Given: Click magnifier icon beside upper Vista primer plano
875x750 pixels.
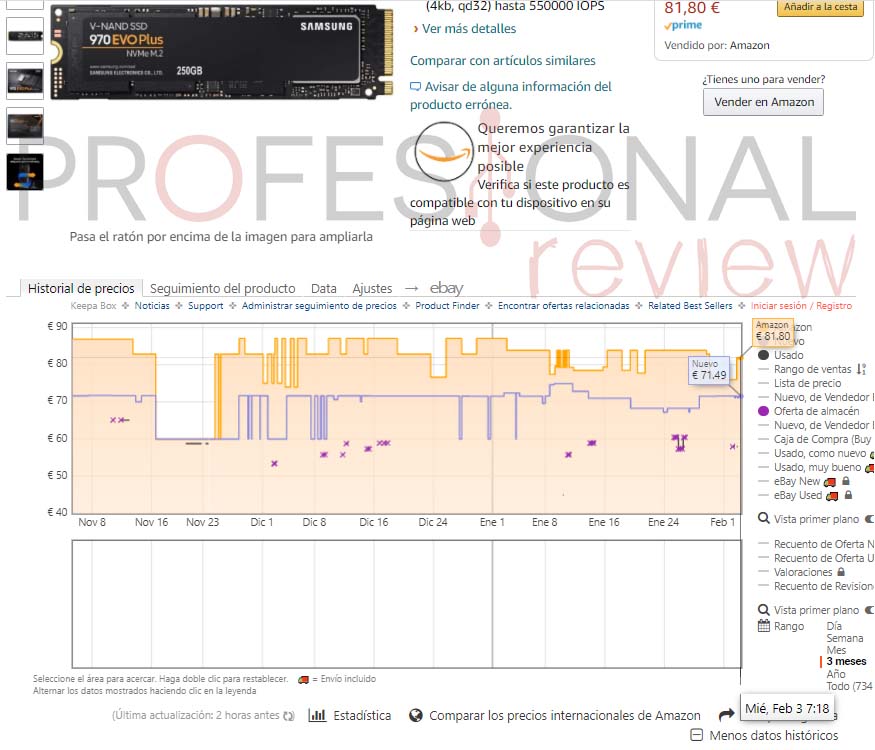Looking at the screenshot, I should coord(764,518).
